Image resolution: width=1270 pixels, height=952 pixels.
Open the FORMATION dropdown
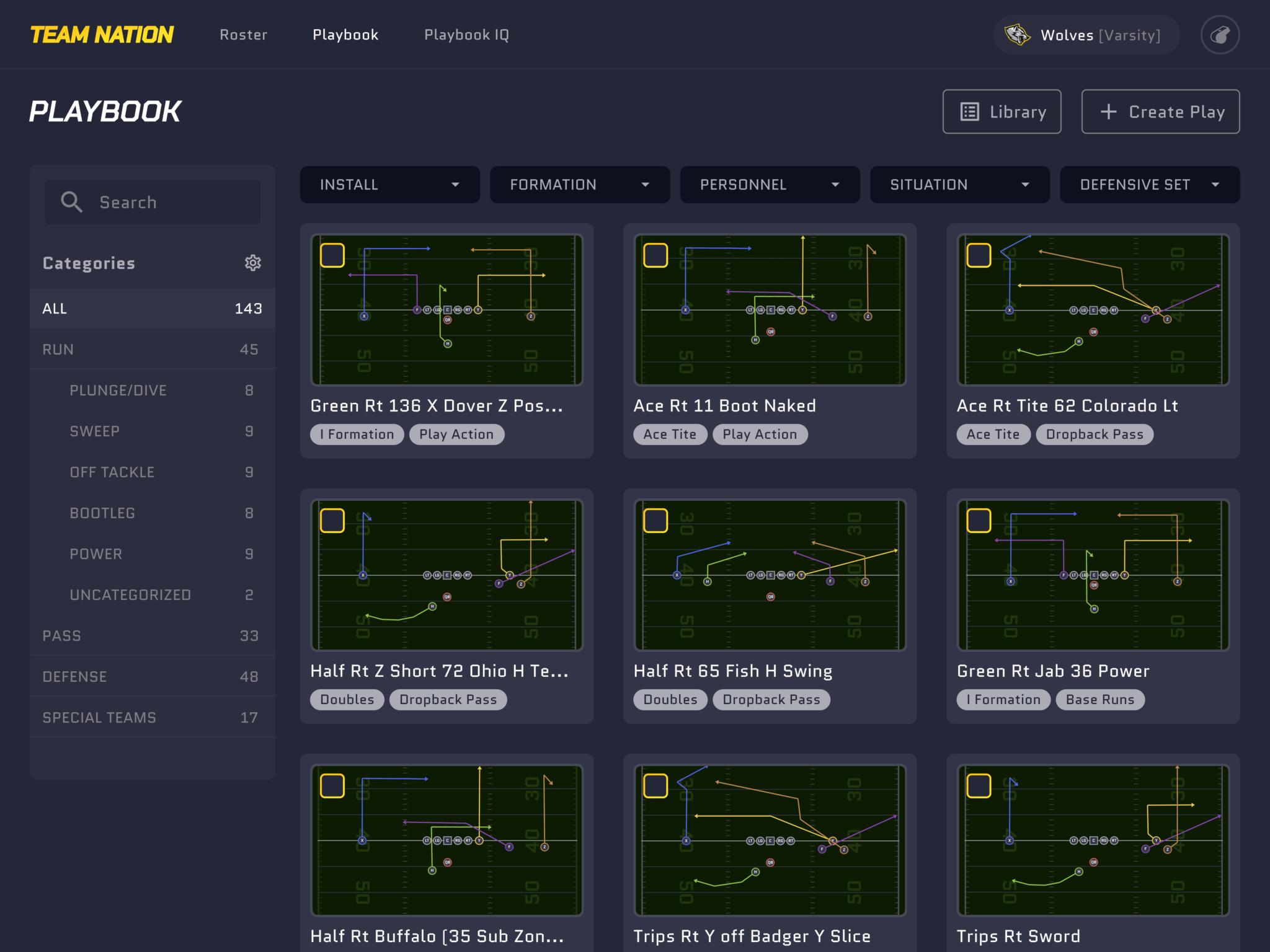point(579,185)
